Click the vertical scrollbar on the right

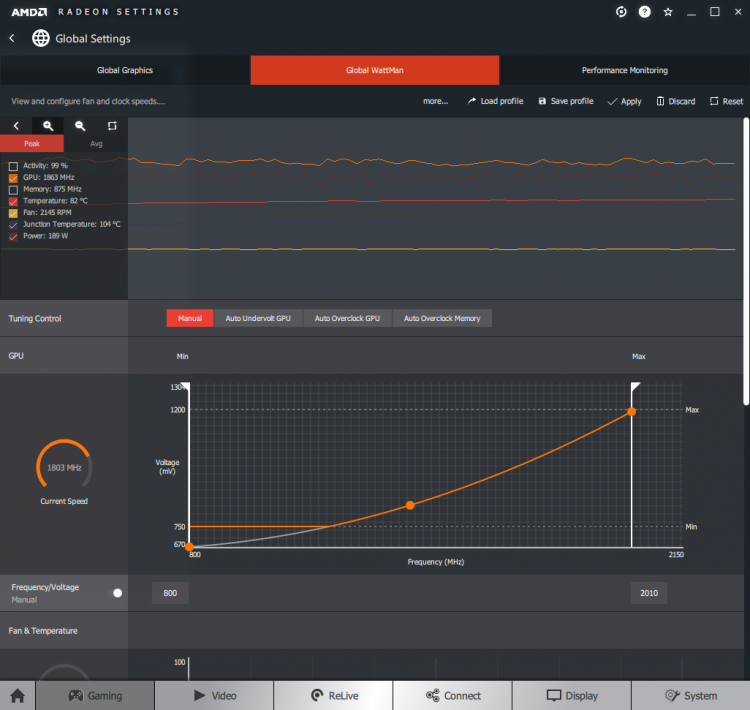(746, 262)
